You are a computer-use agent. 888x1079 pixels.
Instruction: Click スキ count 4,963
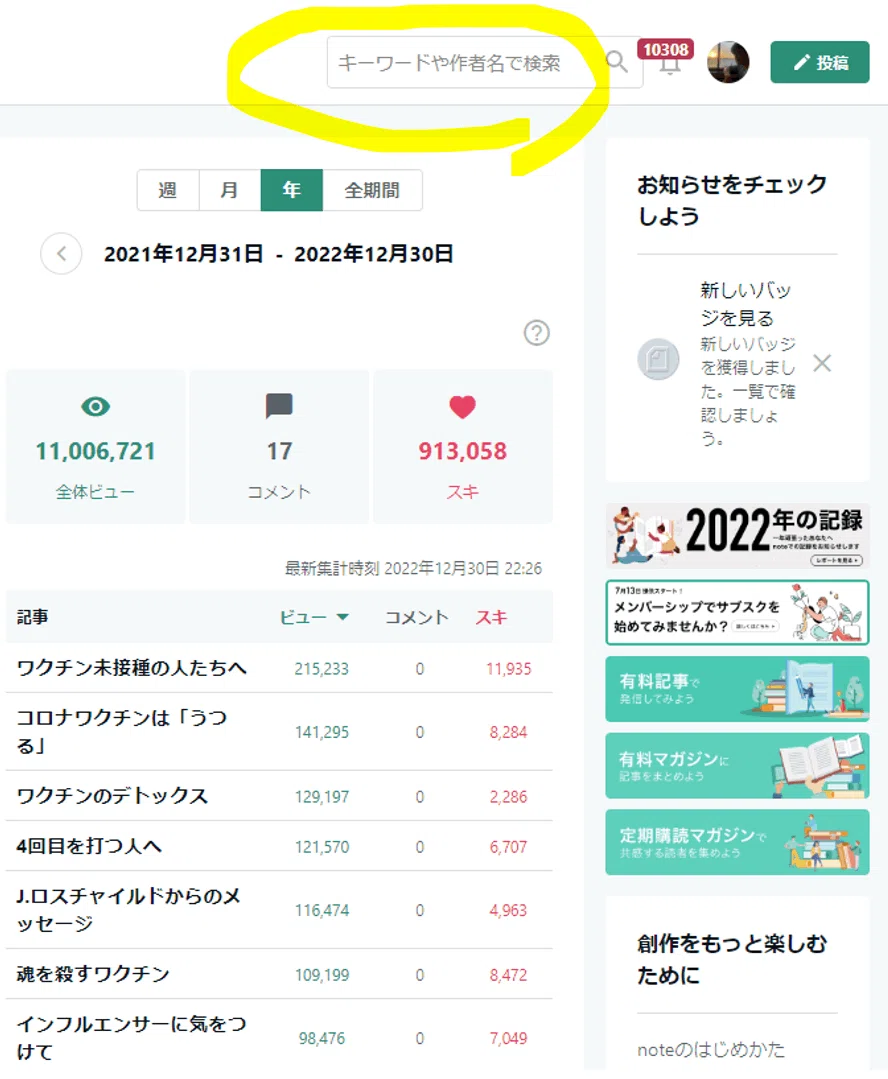pyautogui.click(x=509, y=910)
